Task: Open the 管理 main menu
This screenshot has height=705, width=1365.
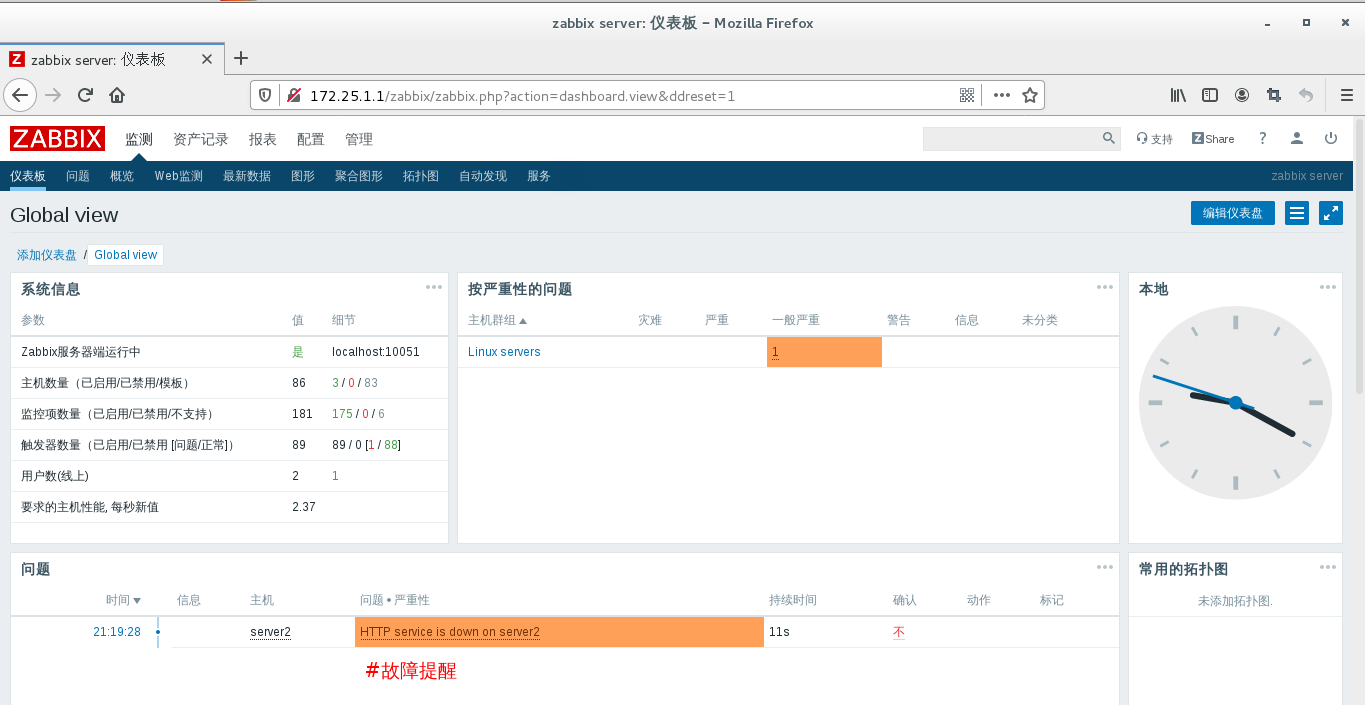Action: pos(359,139)
